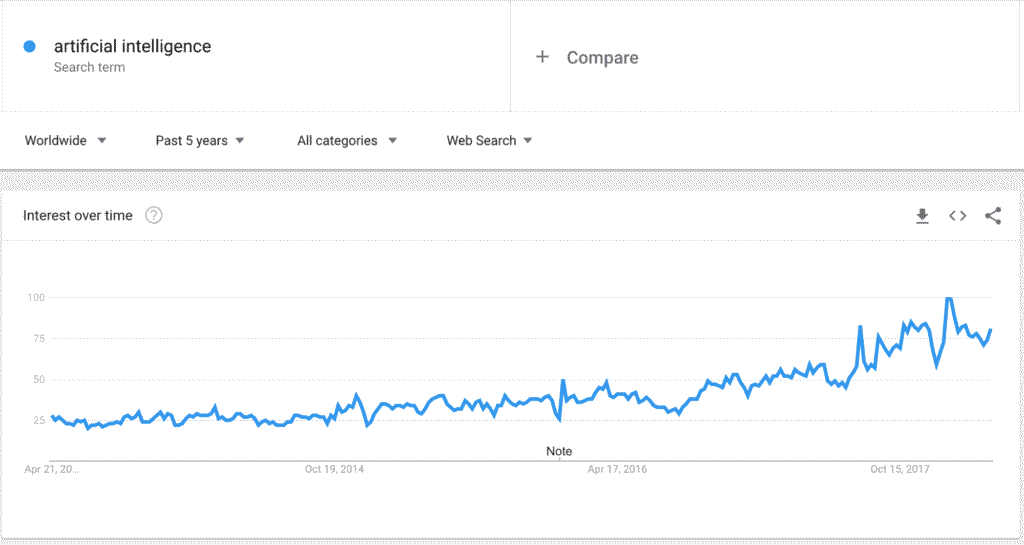Click the Search term subtitle text

tap(89, 68)
